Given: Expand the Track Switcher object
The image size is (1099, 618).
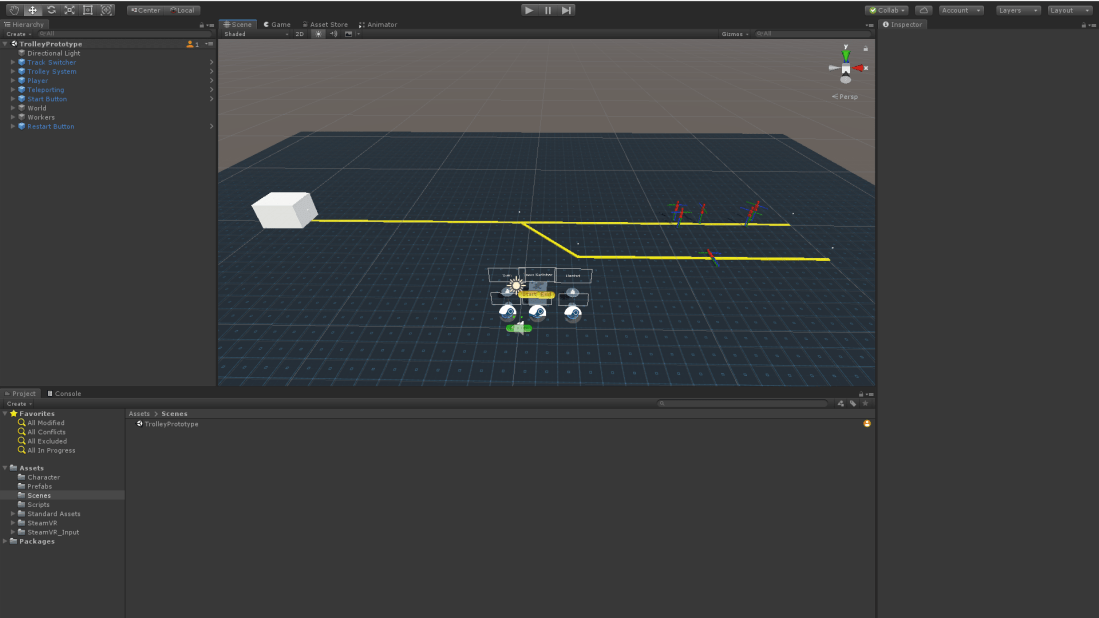Looking at the screenshot, I should [x=13, y=62].
